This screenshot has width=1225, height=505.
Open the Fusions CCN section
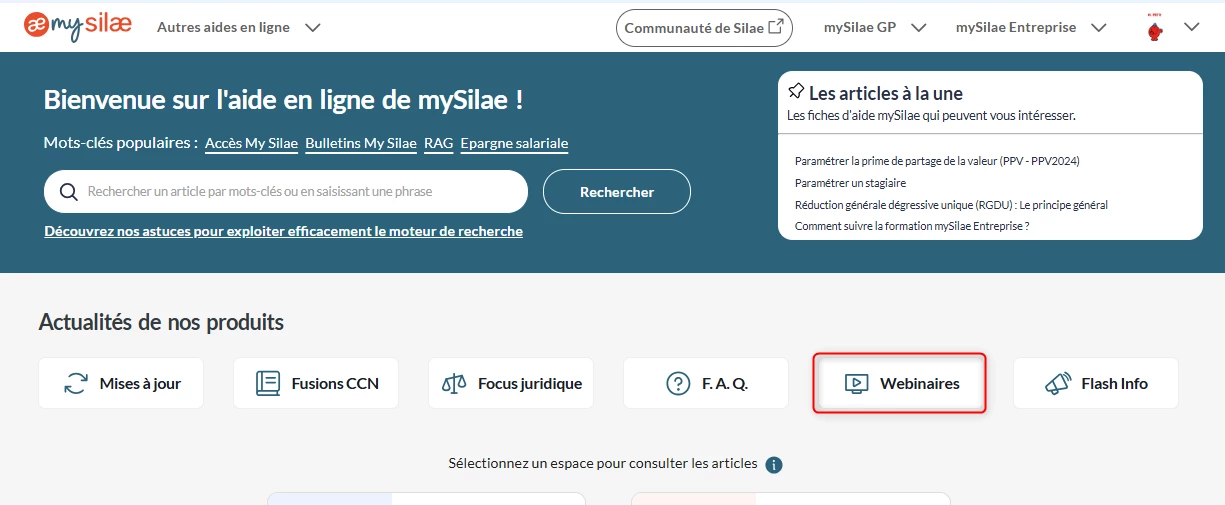tap(316, 383)
